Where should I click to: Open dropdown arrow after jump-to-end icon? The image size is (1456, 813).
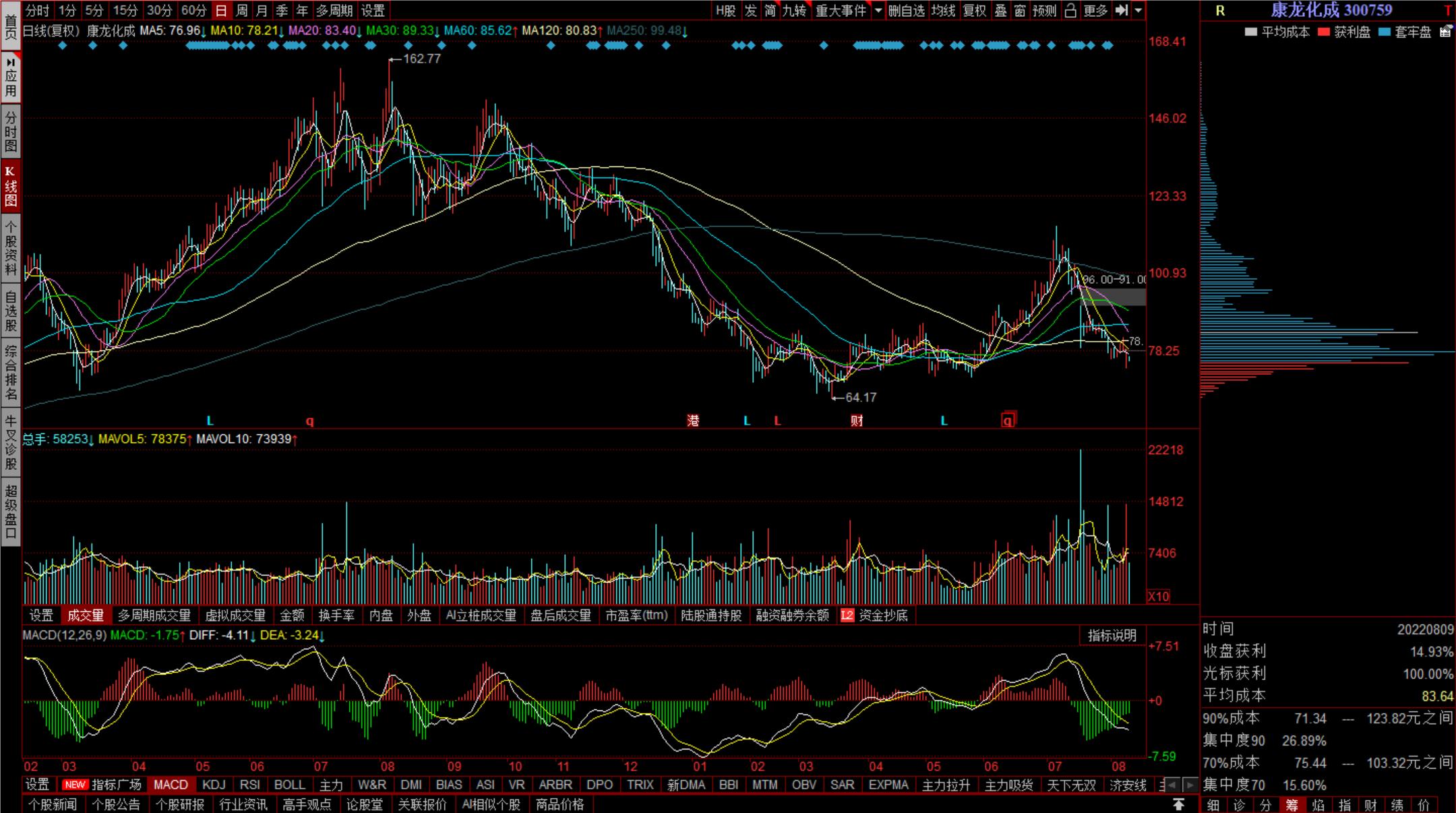[x=1139, y=10]
